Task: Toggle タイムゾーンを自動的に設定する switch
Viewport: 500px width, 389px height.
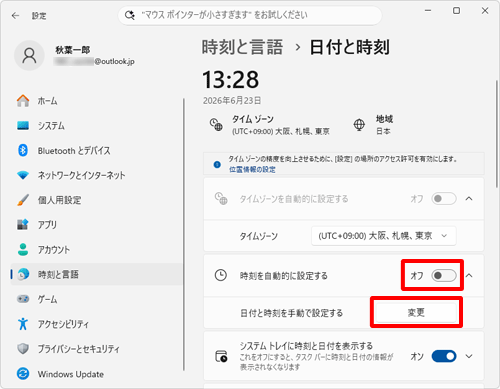Action: pos(444,199)
